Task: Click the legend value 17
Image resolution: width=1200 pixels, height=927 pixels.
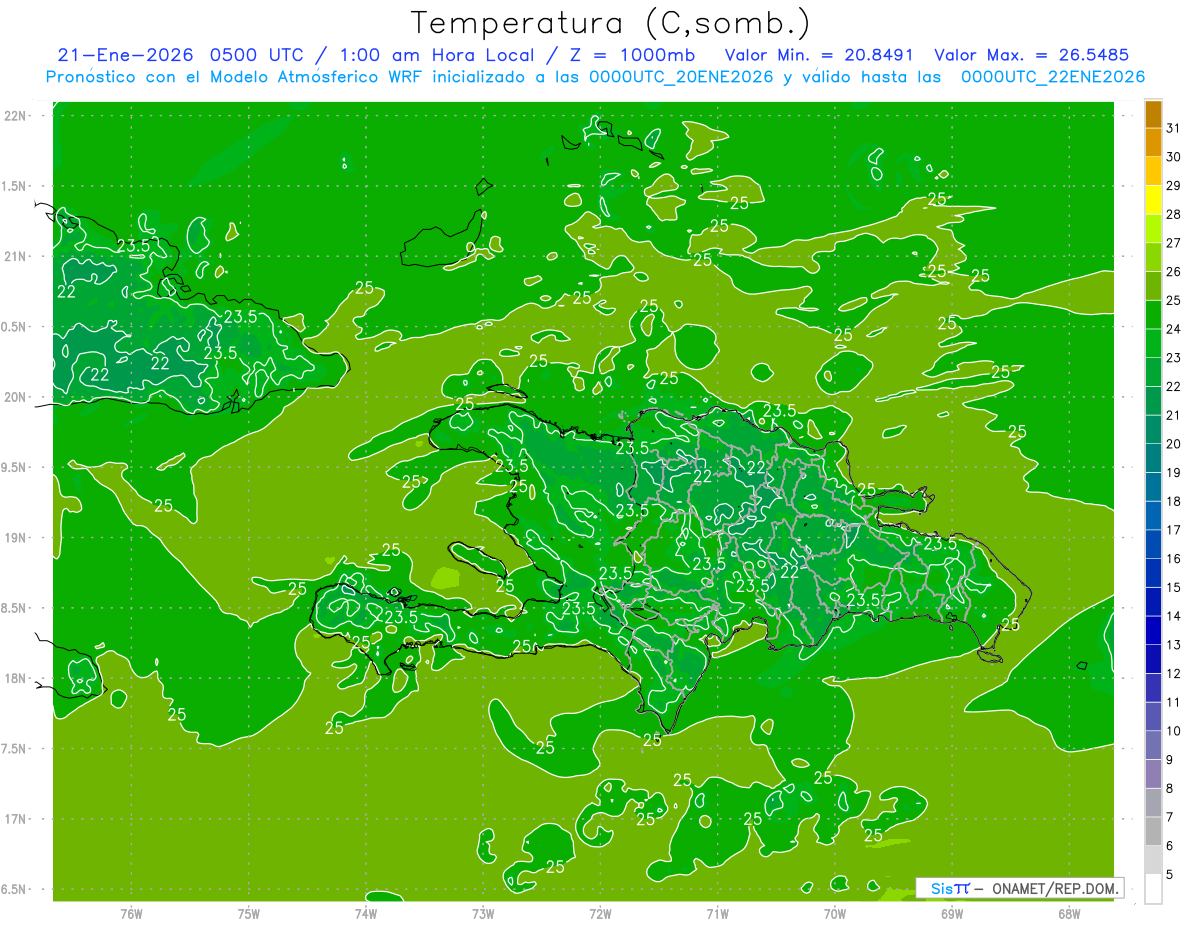Action: click(1174, 530)
